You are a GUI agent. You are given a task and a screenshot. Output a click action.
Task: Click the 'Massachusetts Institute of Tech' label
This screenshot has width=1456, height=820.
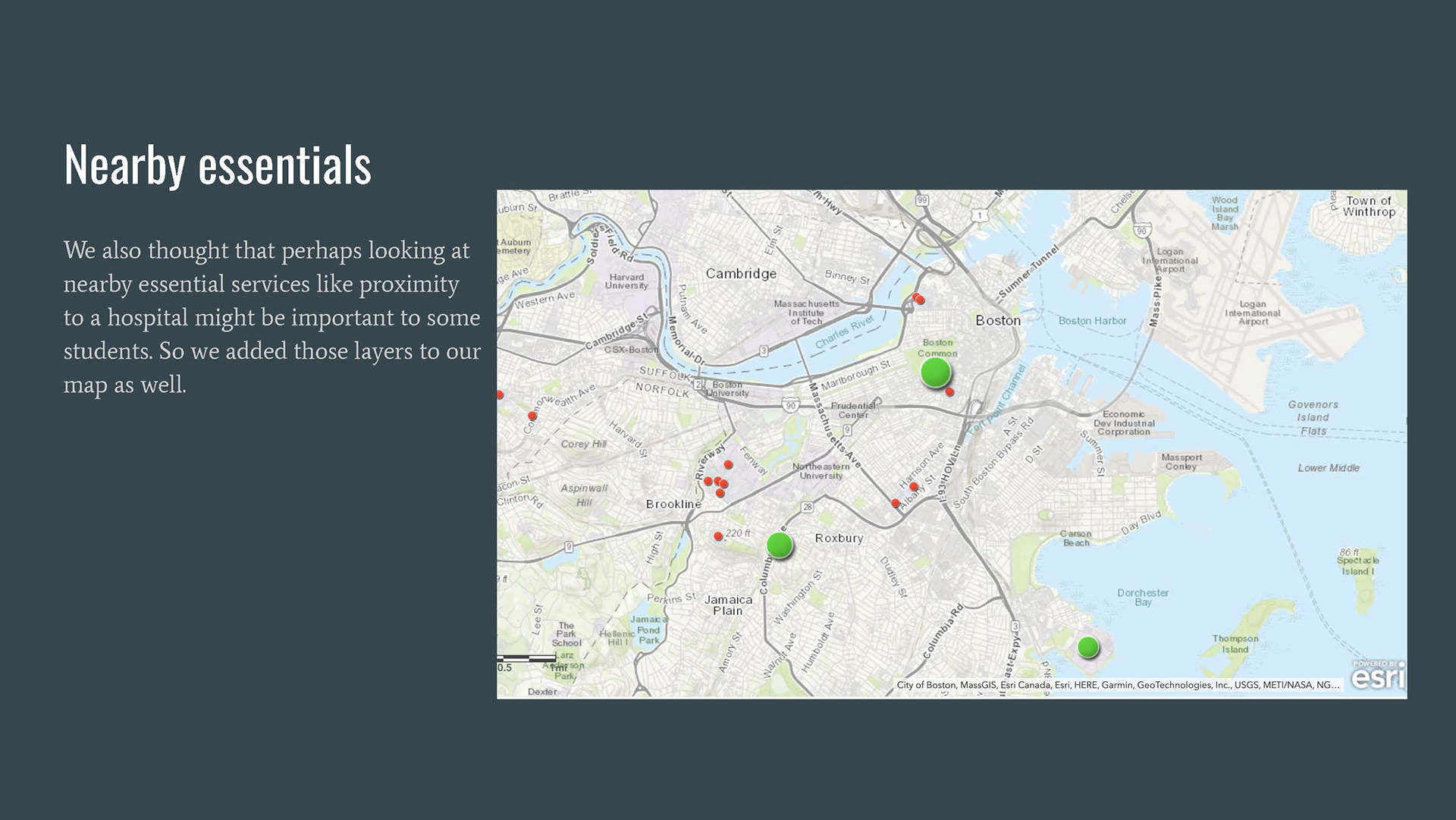[806, 313]
